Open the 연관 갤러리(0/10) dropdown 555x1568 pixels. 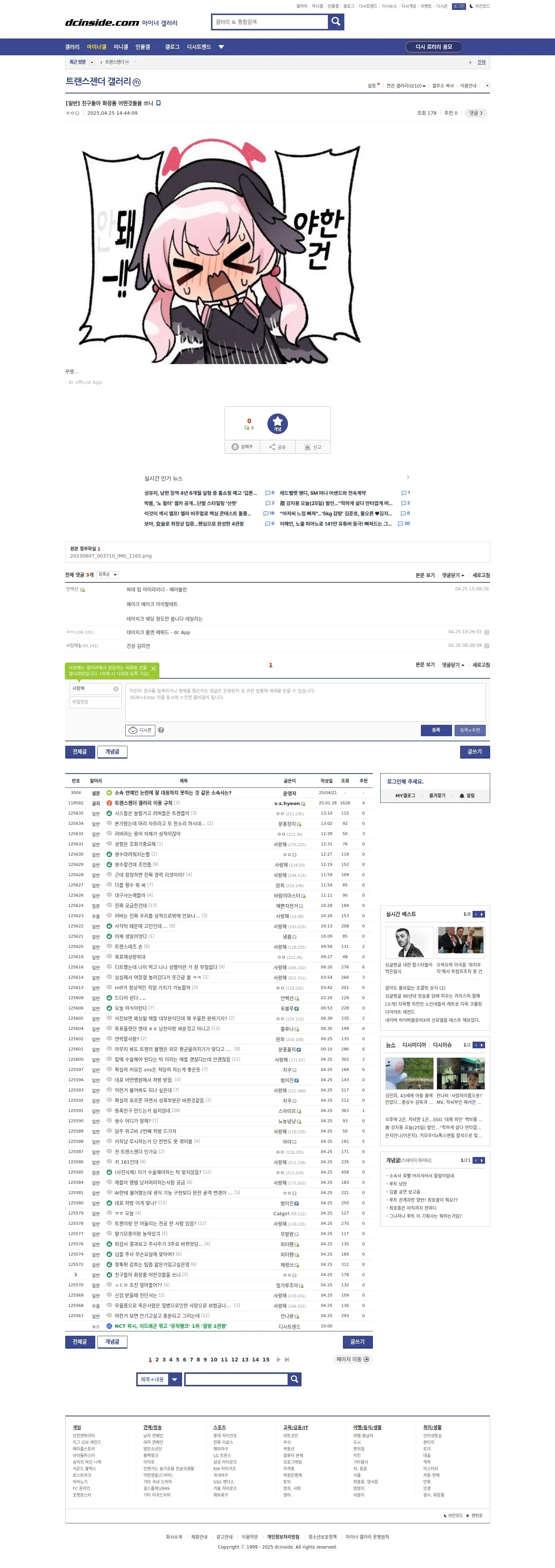(x=406, y=86)
